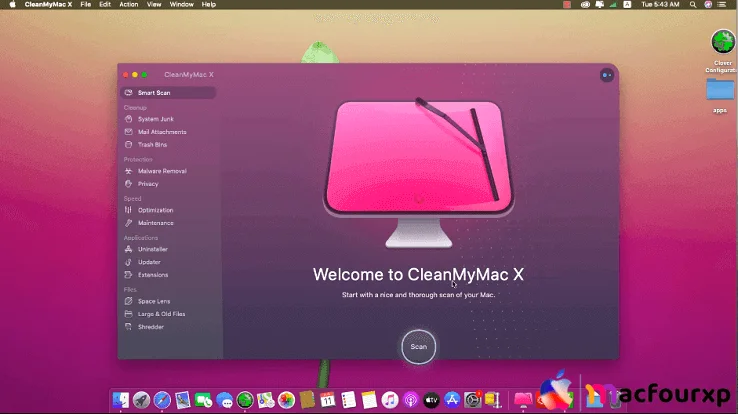The height and width of the screenshot is (414, 738).
Task: Open the Uninstaller label
Action: (x=153, y=249)
